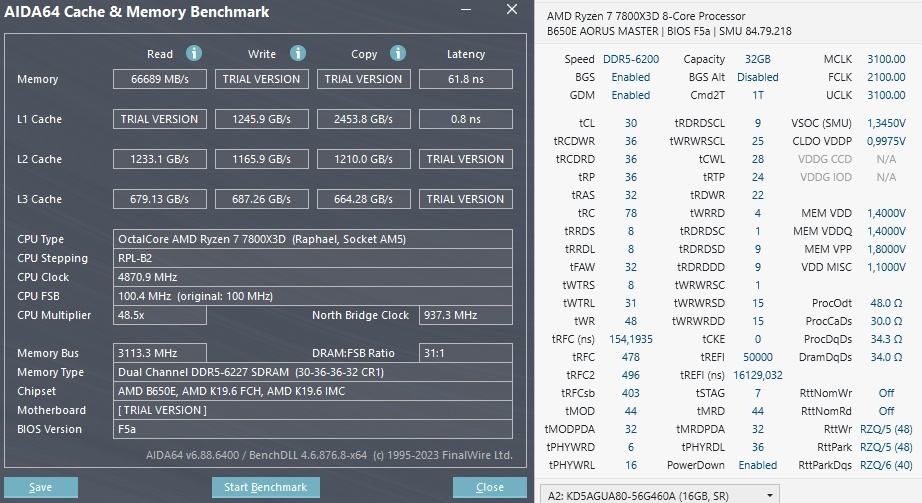
Task: Click Memory Copy TRIAL VERSION field
Action: pyautogui.click(x=363, y=79)
